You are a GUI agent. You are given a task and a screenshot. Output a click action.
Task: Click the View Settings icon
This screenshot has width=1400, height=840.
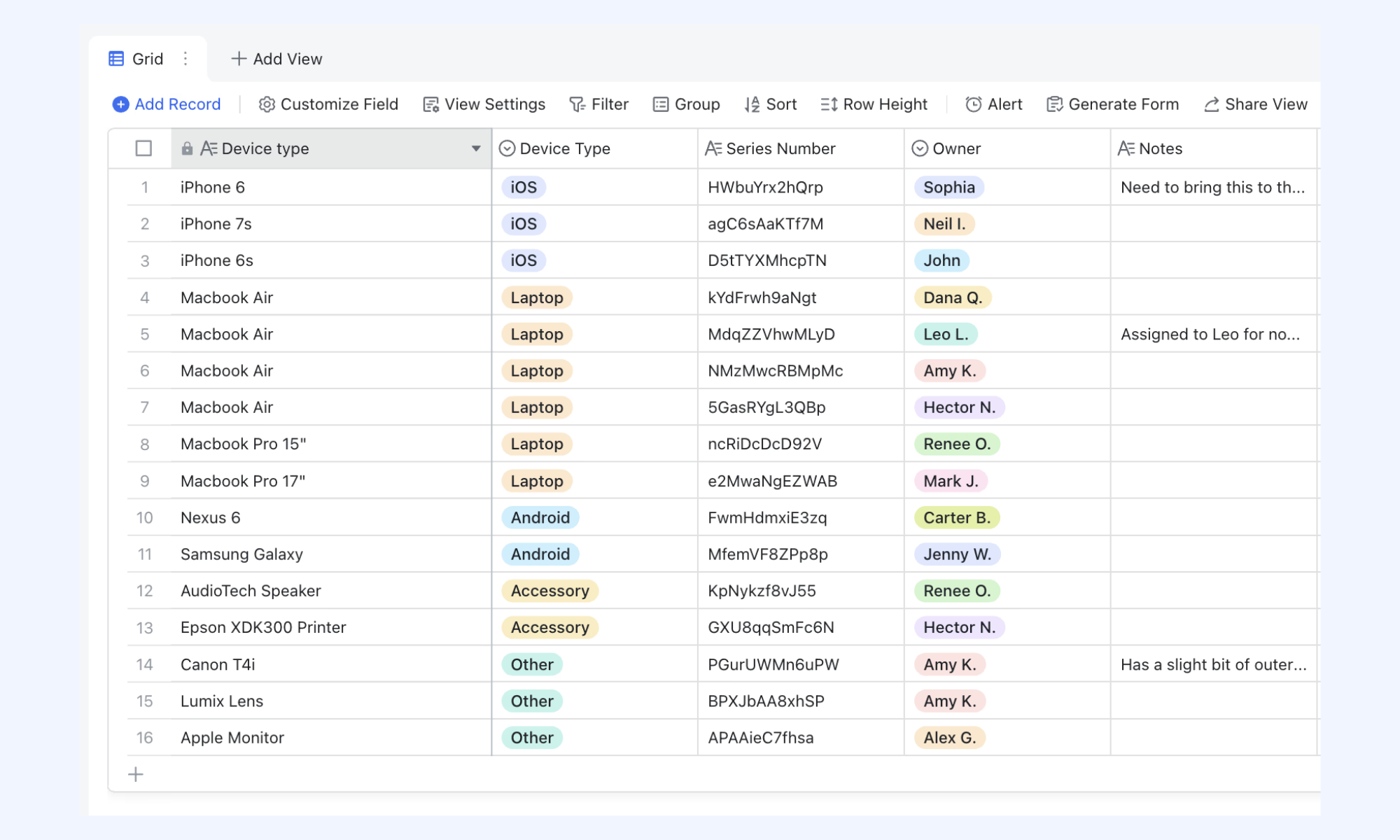tap(431, 104)
